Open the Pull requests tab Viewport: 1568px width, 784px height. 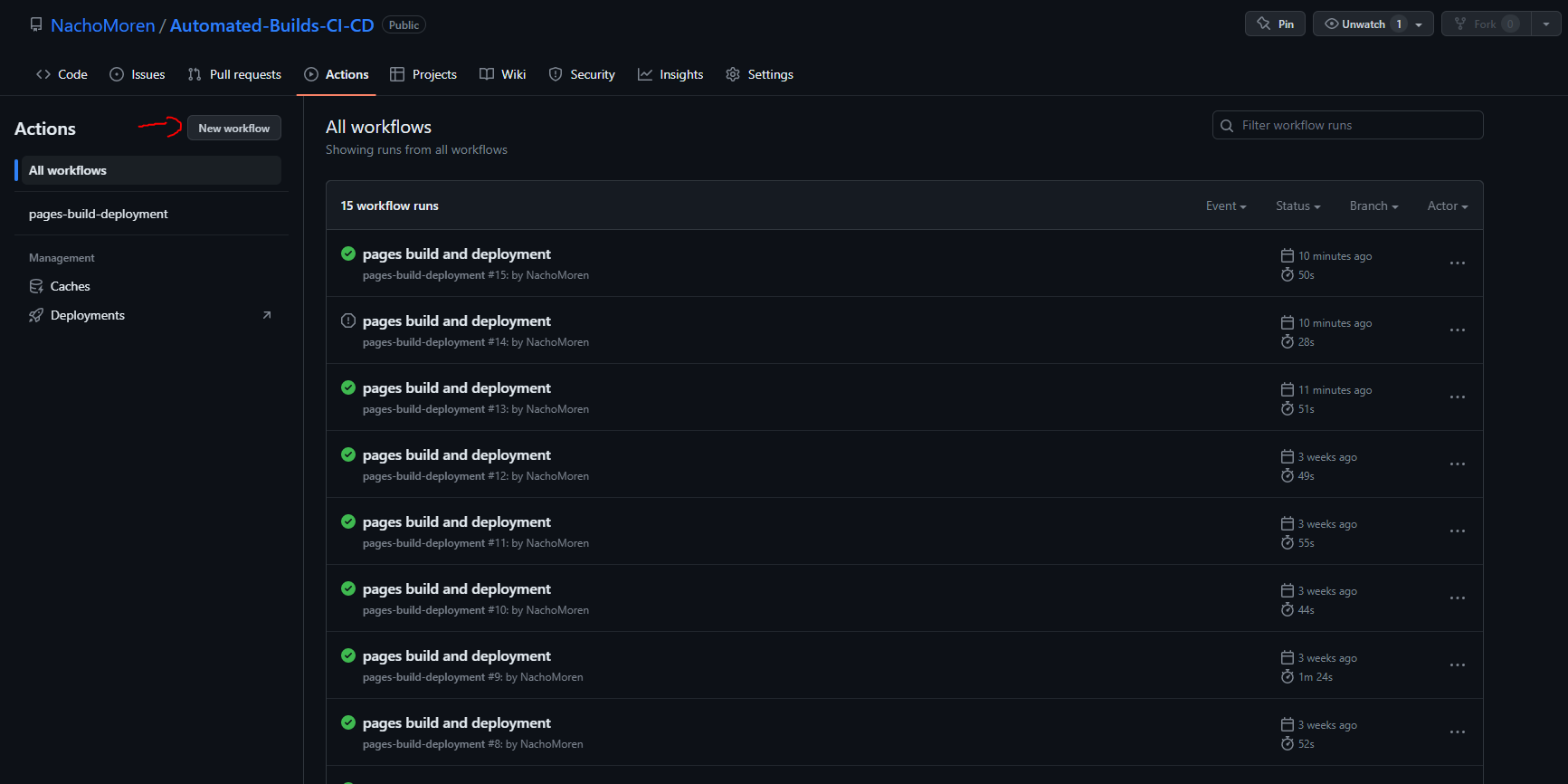point(234,74)
